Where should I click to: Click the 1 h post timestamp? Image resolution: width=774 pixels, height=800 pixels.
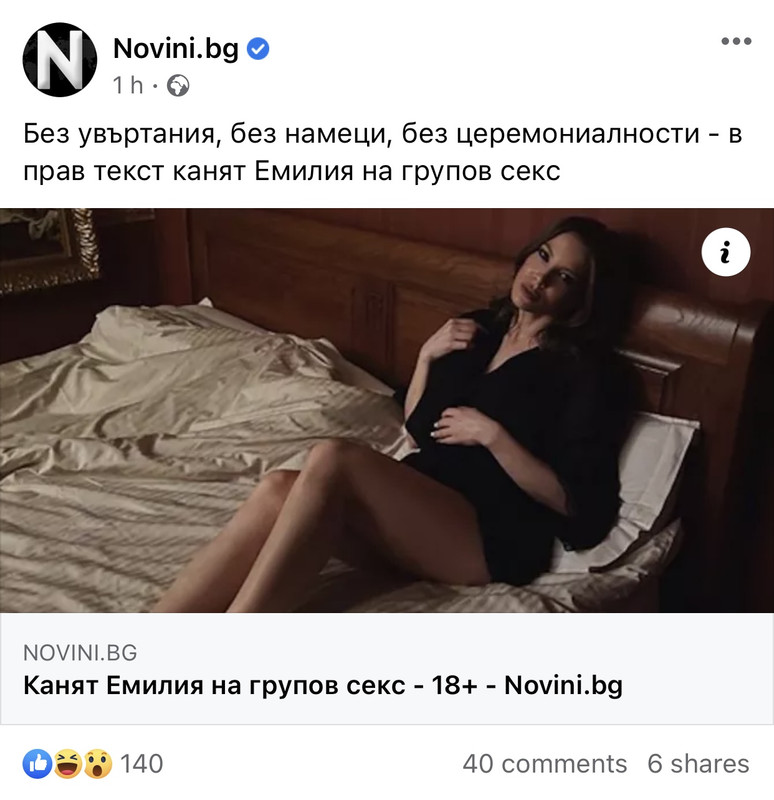click(x=128, y=85)
